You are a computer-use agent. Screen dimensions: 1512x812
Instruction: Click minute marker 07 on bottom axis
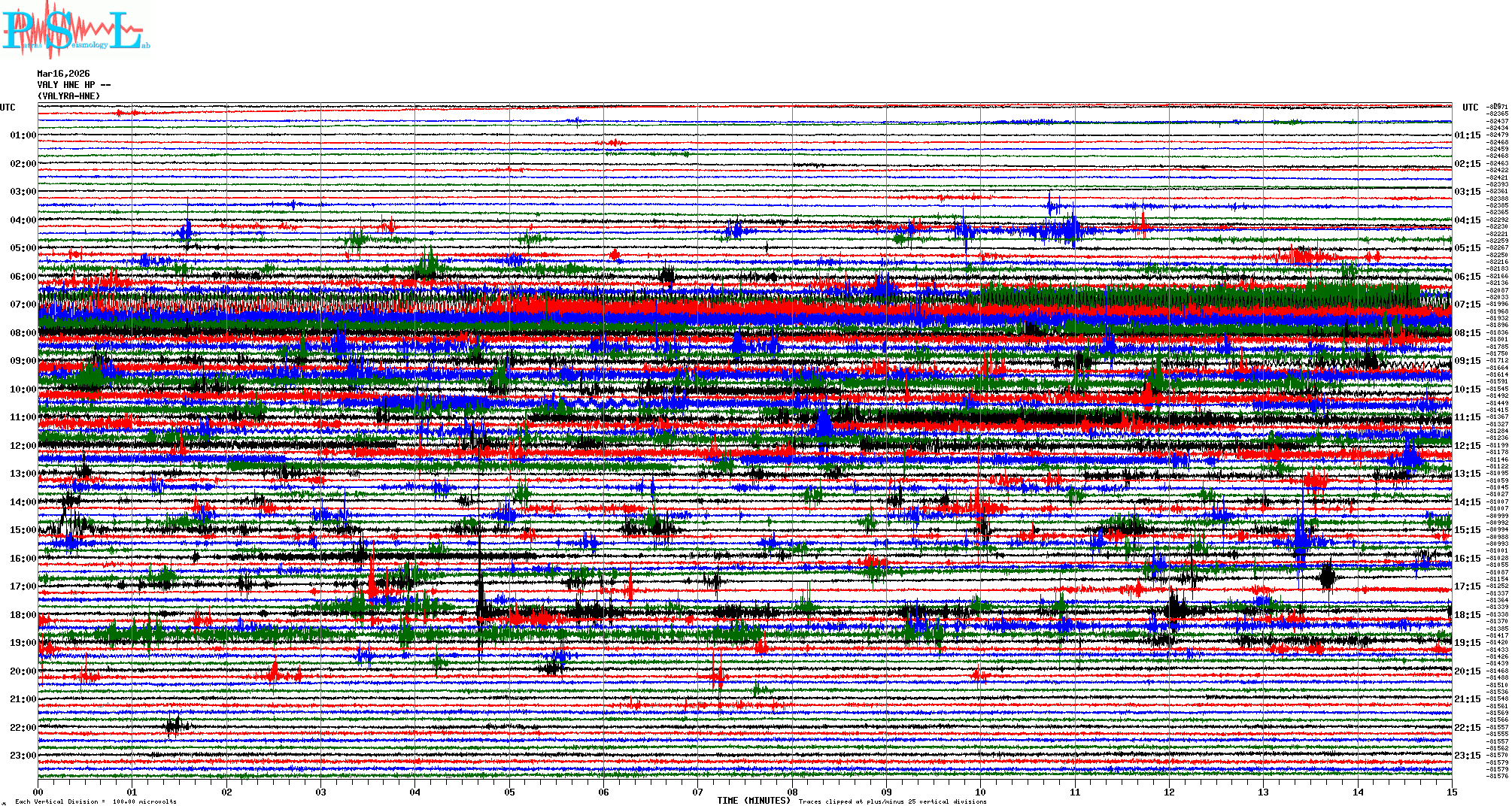click(698, 792)
